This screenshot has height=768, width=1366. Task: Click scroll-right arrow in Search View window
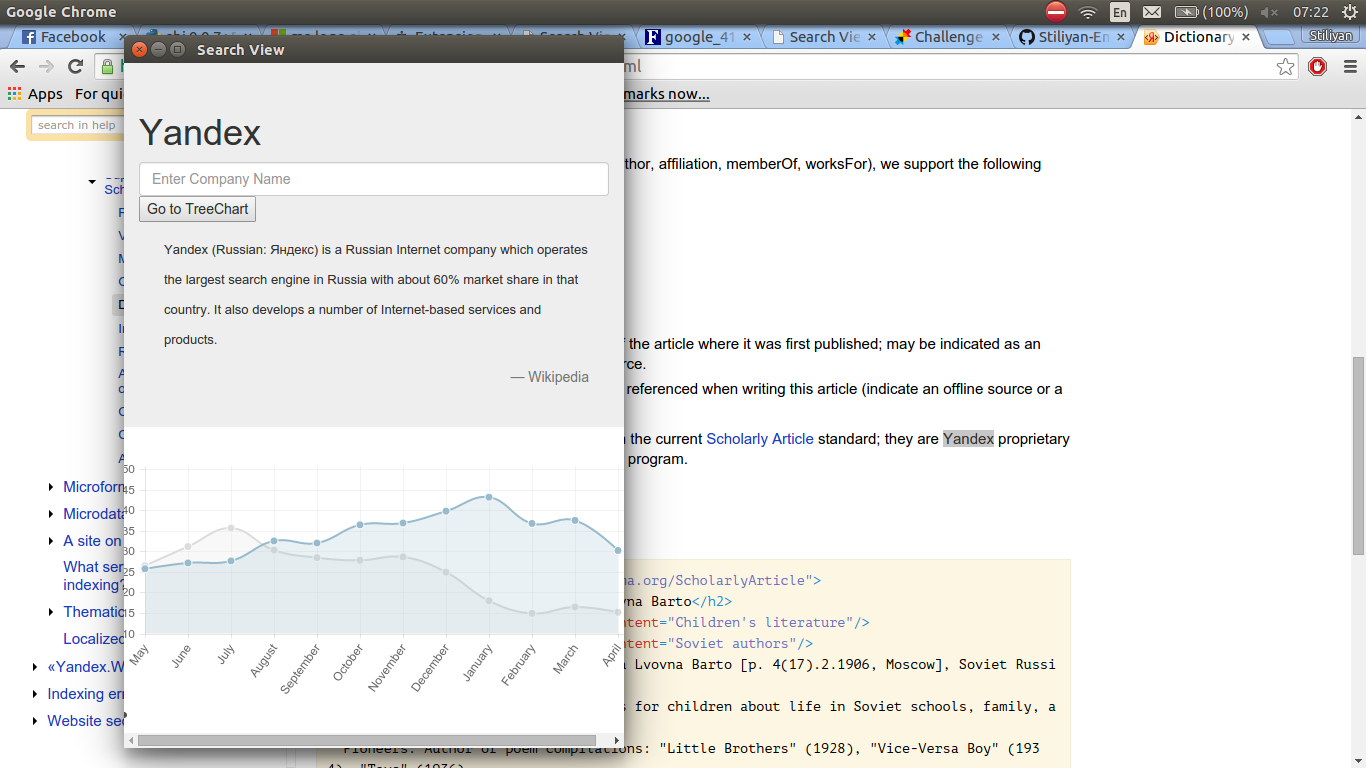pos(617,741)
